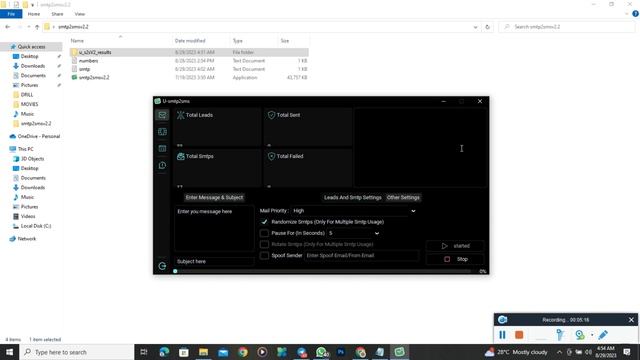The height and width of the screenshot is (360, 640).
Task: Select the pencil annotation tool in recorder
Action: [x=603, y=335]
